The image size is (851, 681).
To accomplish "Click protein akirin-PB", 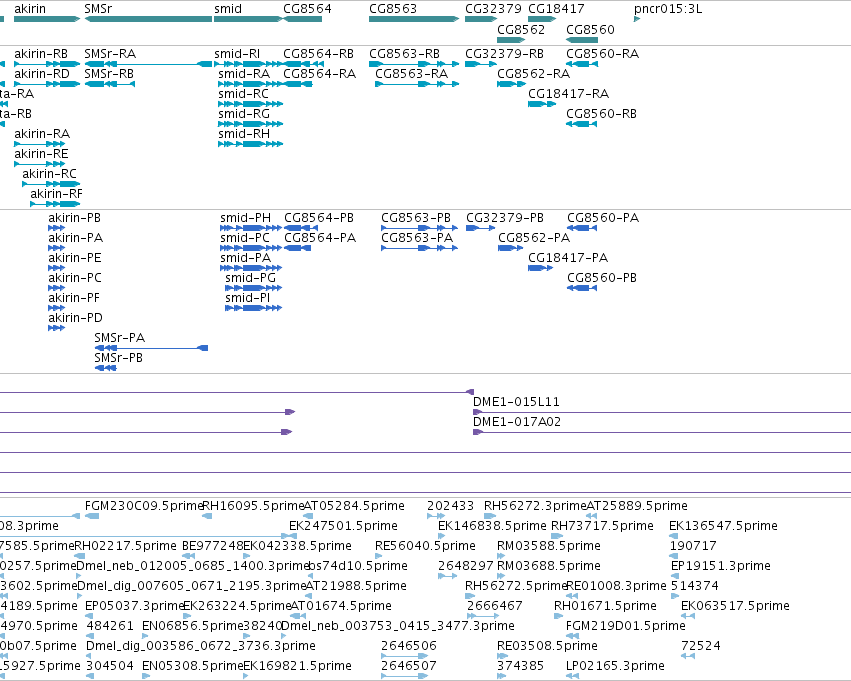I will click(x=74, y=218).
